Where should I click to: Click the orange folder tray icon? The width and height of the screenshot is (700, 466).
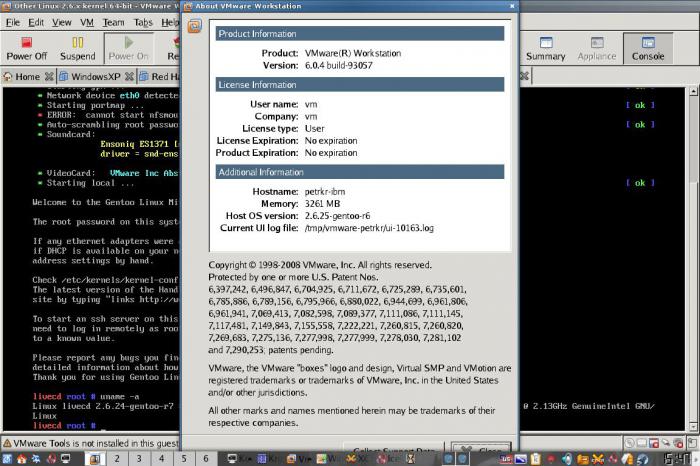click(x=583, y=459)
